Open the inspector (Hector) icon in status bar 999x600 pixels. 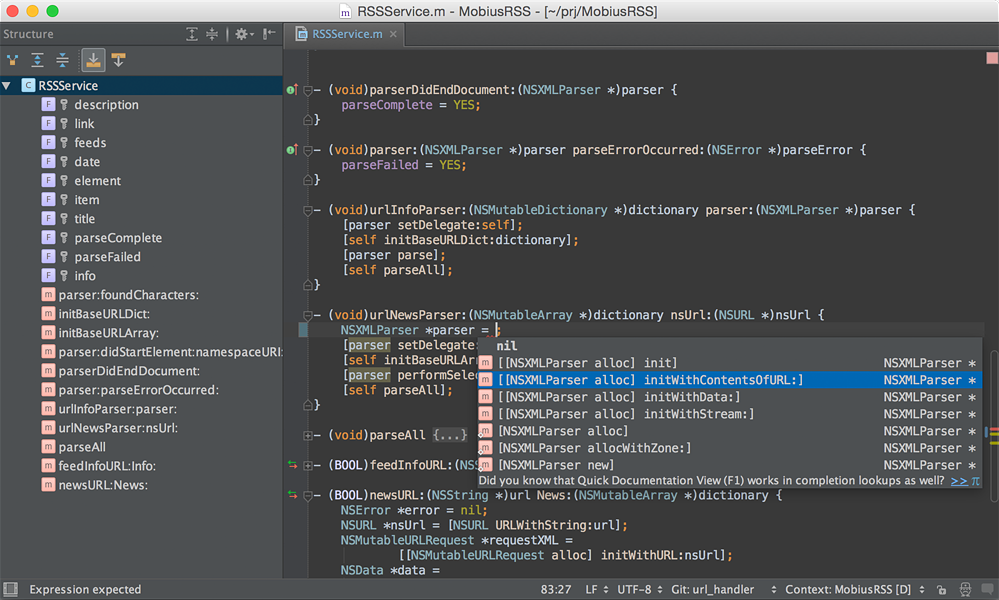965,590
